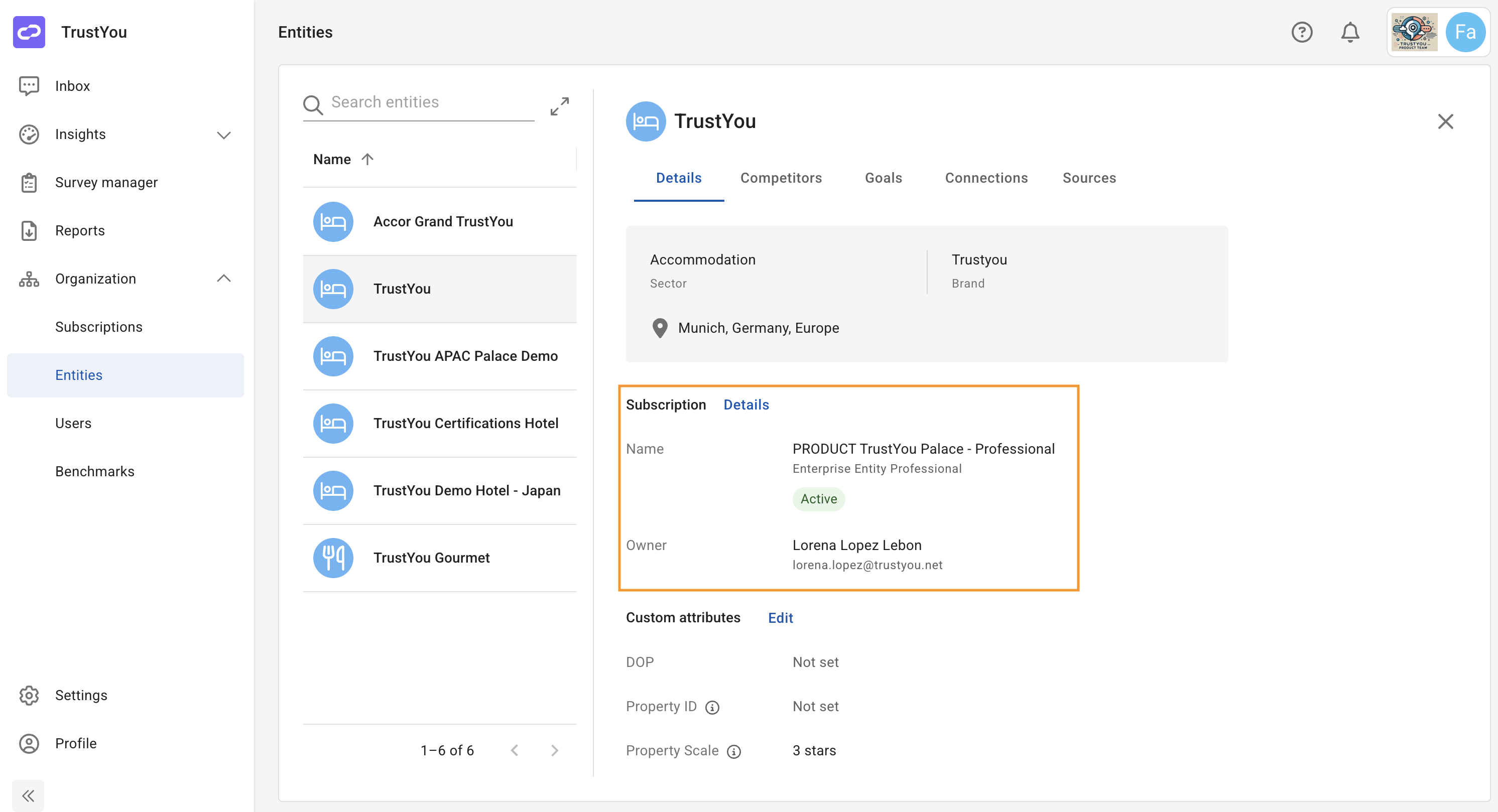Click the Munich location pin icon

[660, 328]
